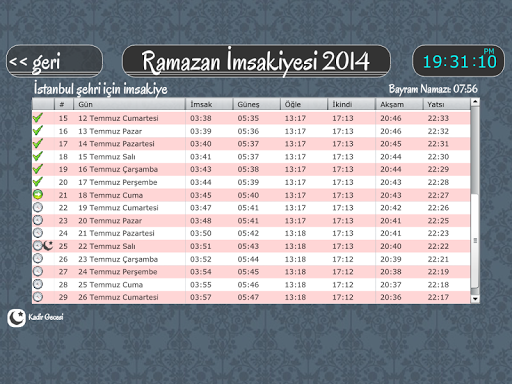The height and width of the screenshot is (384, 512).
Task: Select the 22 Temmuz Salı row
Action: click(x=251, y=246)
